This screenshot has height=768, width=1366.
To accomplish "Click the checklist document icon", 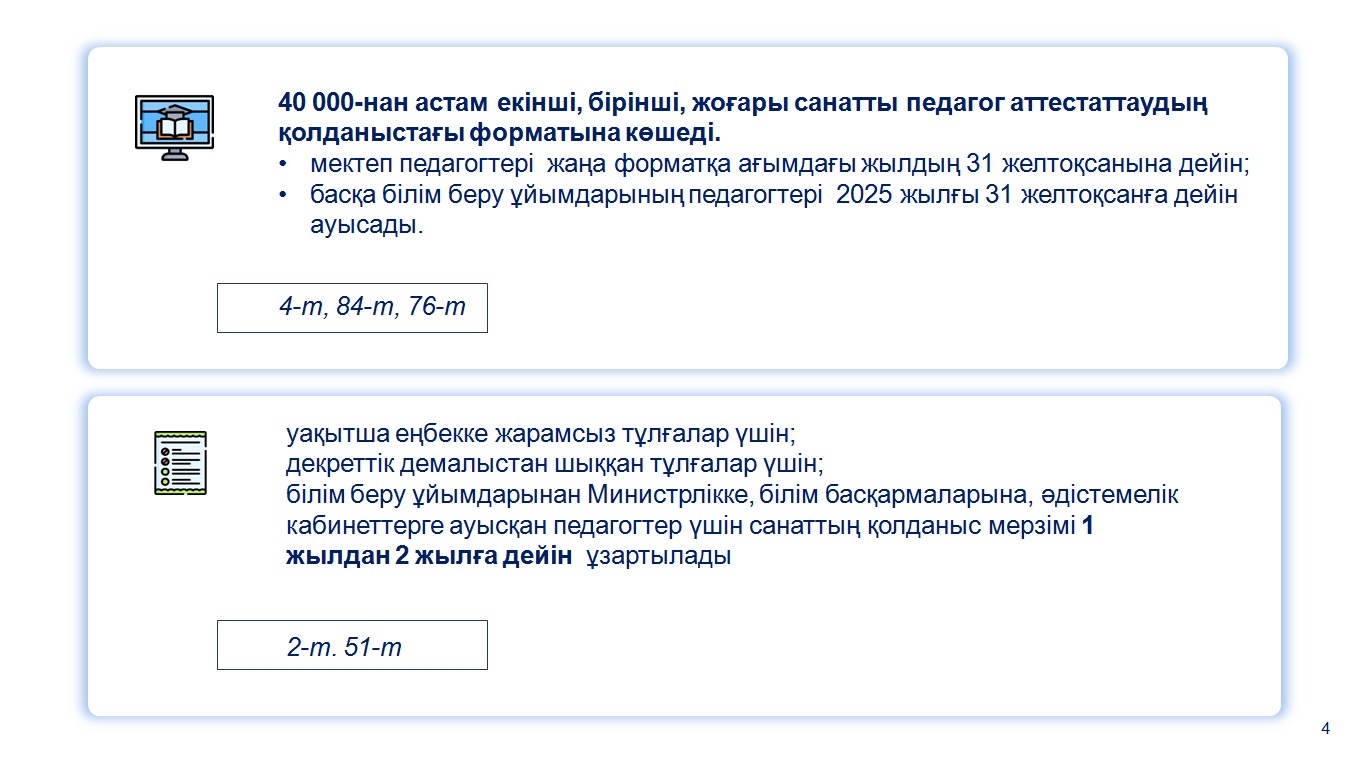I will pos(180,463).
